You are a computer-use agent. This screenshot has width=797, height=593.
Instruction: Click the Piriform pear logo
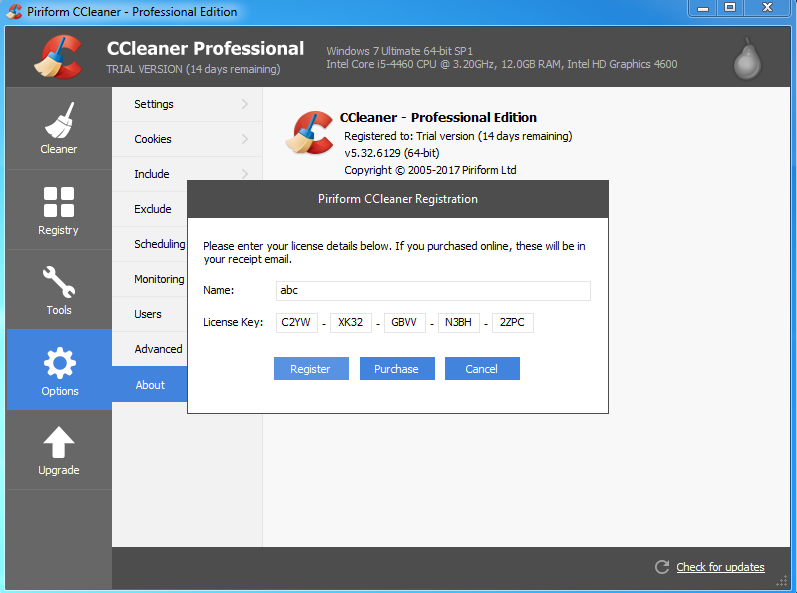click(x=747, y=58)
